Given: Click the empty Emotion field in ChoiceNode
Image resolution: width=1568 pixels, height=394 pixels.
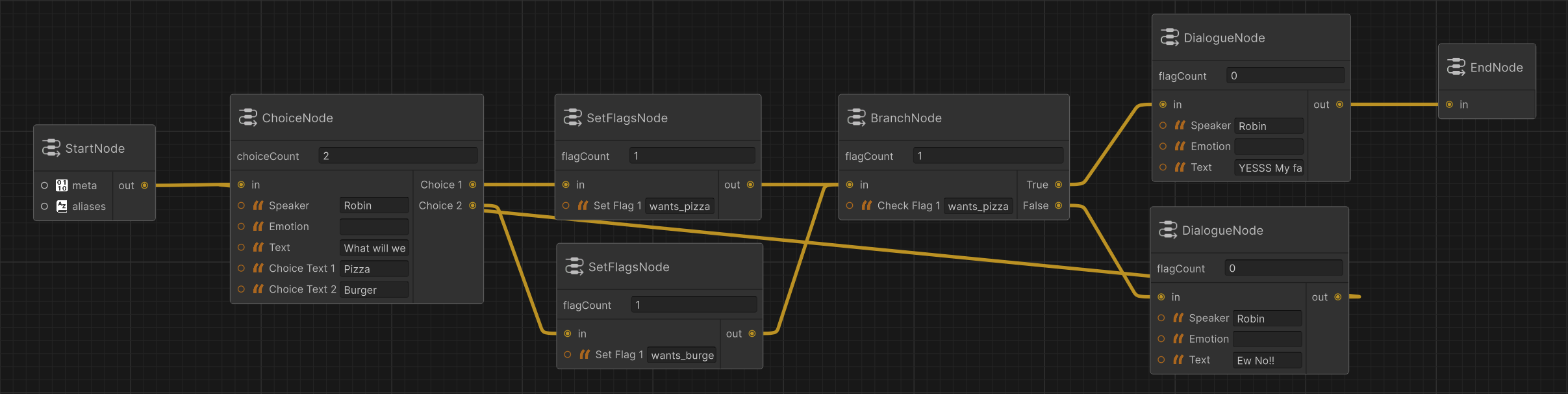Looking at the screenshot, I should point(374,226).
